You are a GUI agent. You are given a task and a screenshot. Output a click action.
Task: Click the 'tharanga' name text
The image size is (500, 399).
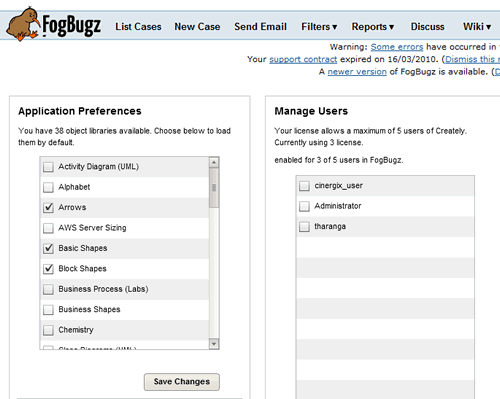pos(330,227)
